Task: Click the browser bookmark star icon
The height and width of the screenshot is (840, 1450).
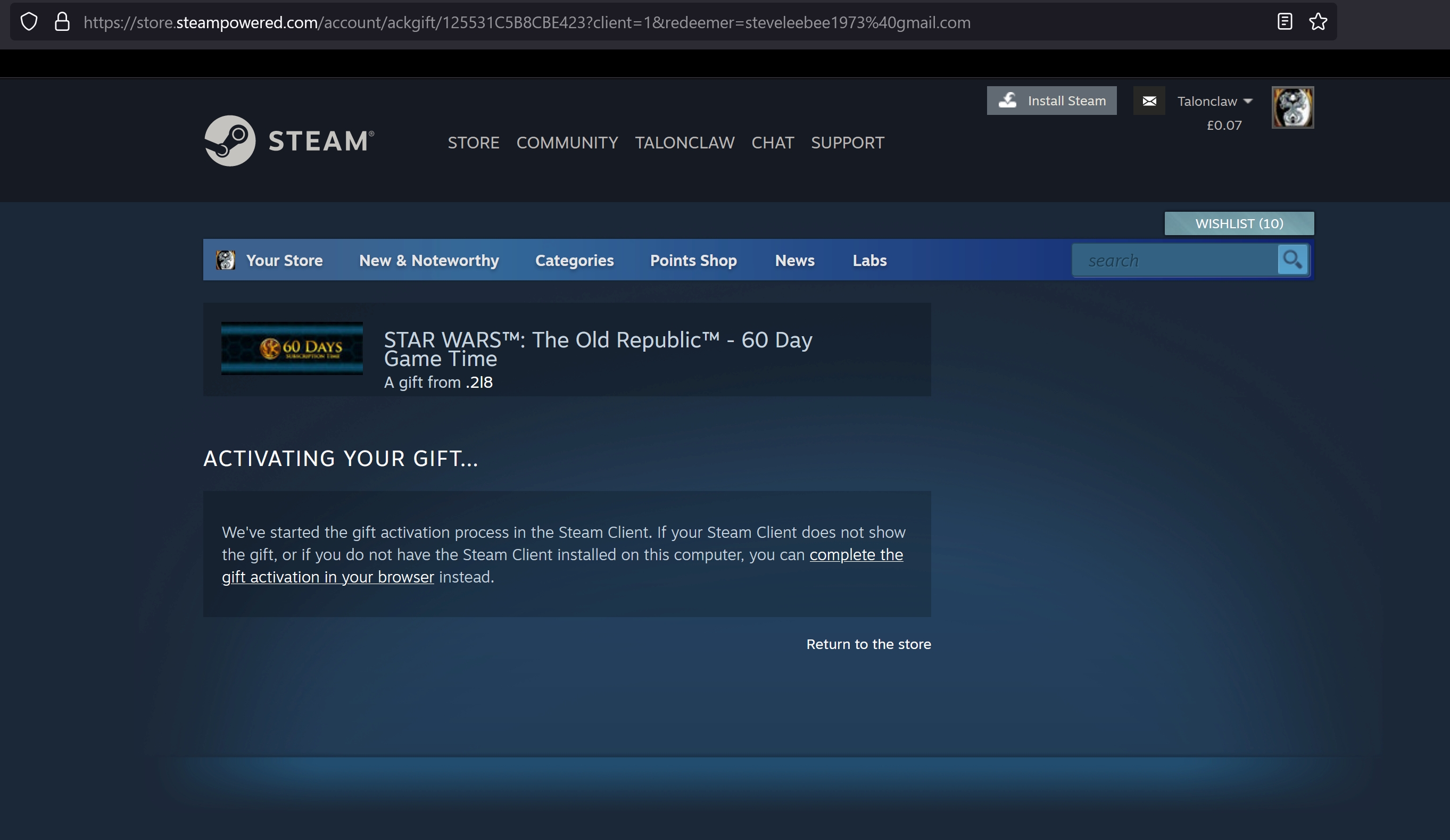Action: [1318, 22]
